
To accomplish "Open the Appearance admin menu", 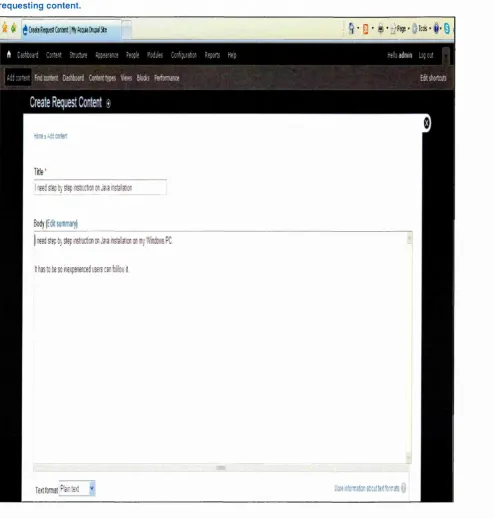I will click(107, 55).
